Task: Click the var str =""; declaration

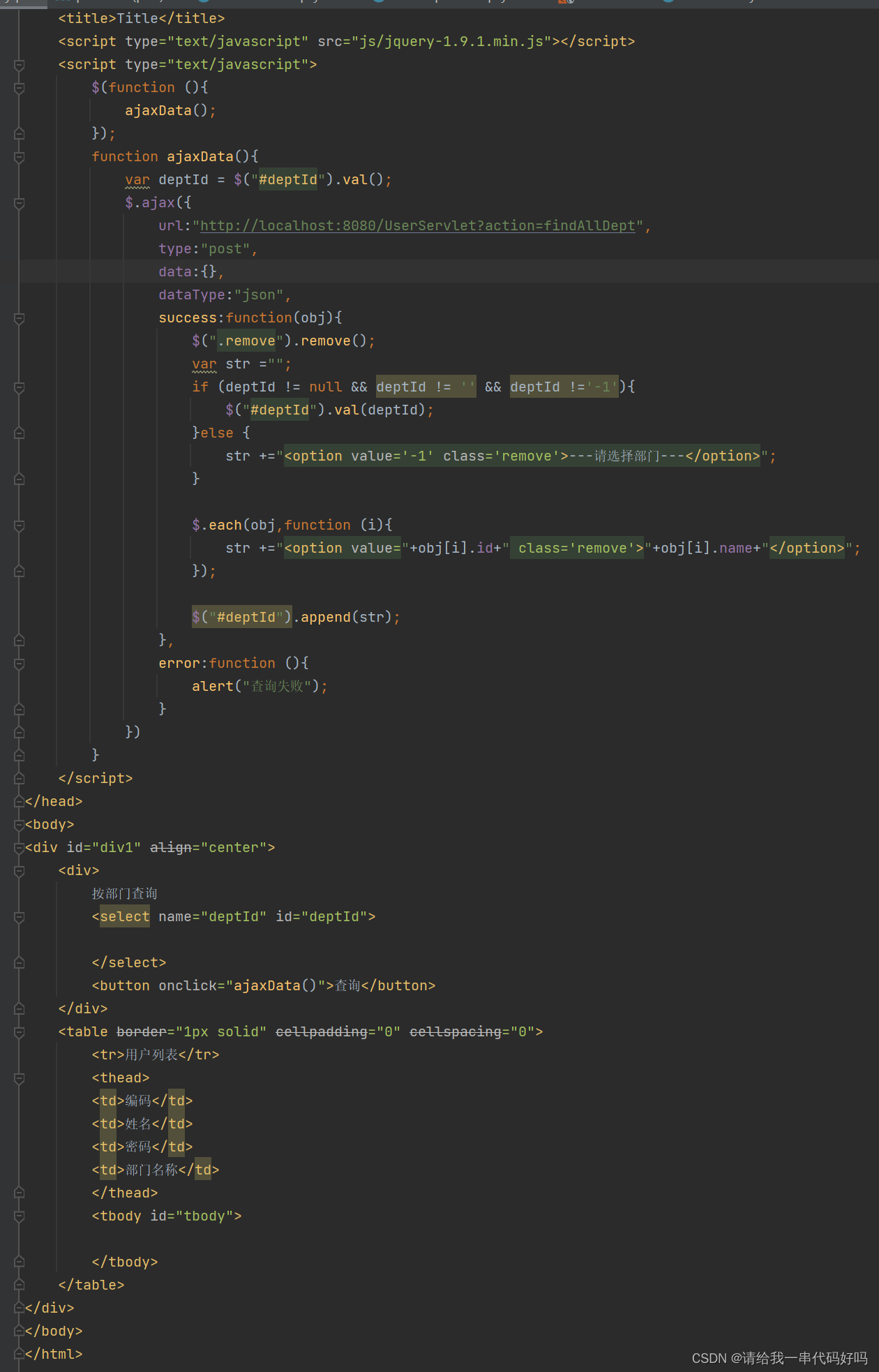Action: point(242,364)
